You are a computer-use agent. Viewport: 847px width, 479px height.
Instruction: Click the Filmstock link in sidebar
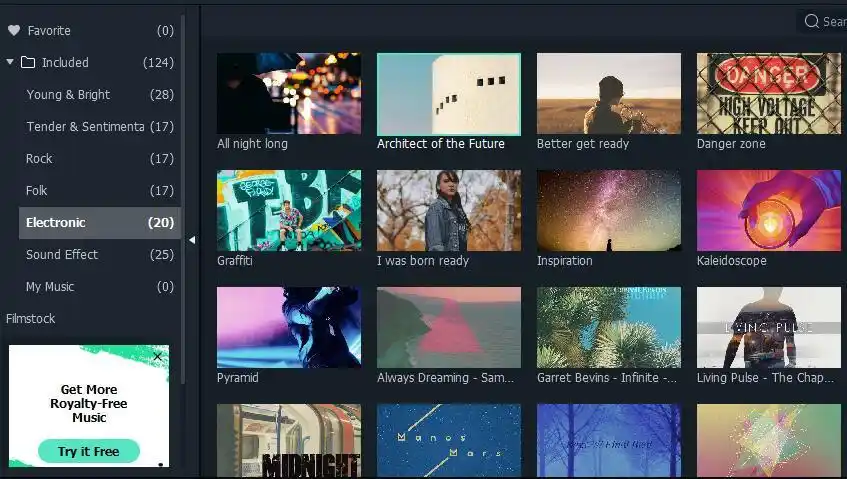[31, 318]
